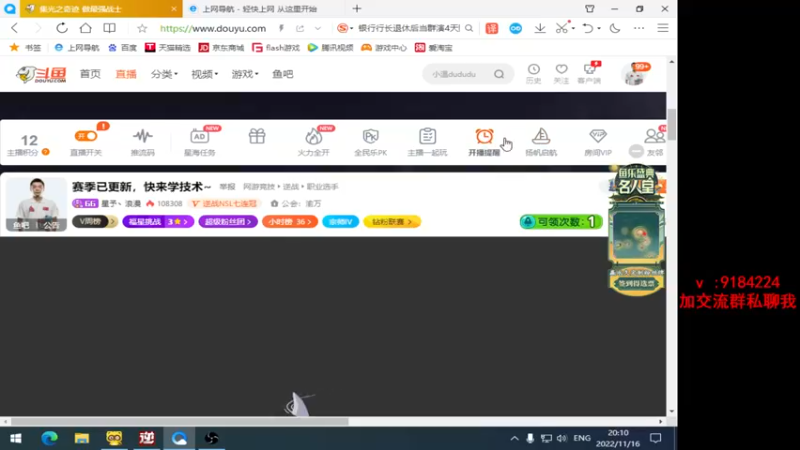
Task: Click the green 可领次数 1 button
Action: point(561,221)
